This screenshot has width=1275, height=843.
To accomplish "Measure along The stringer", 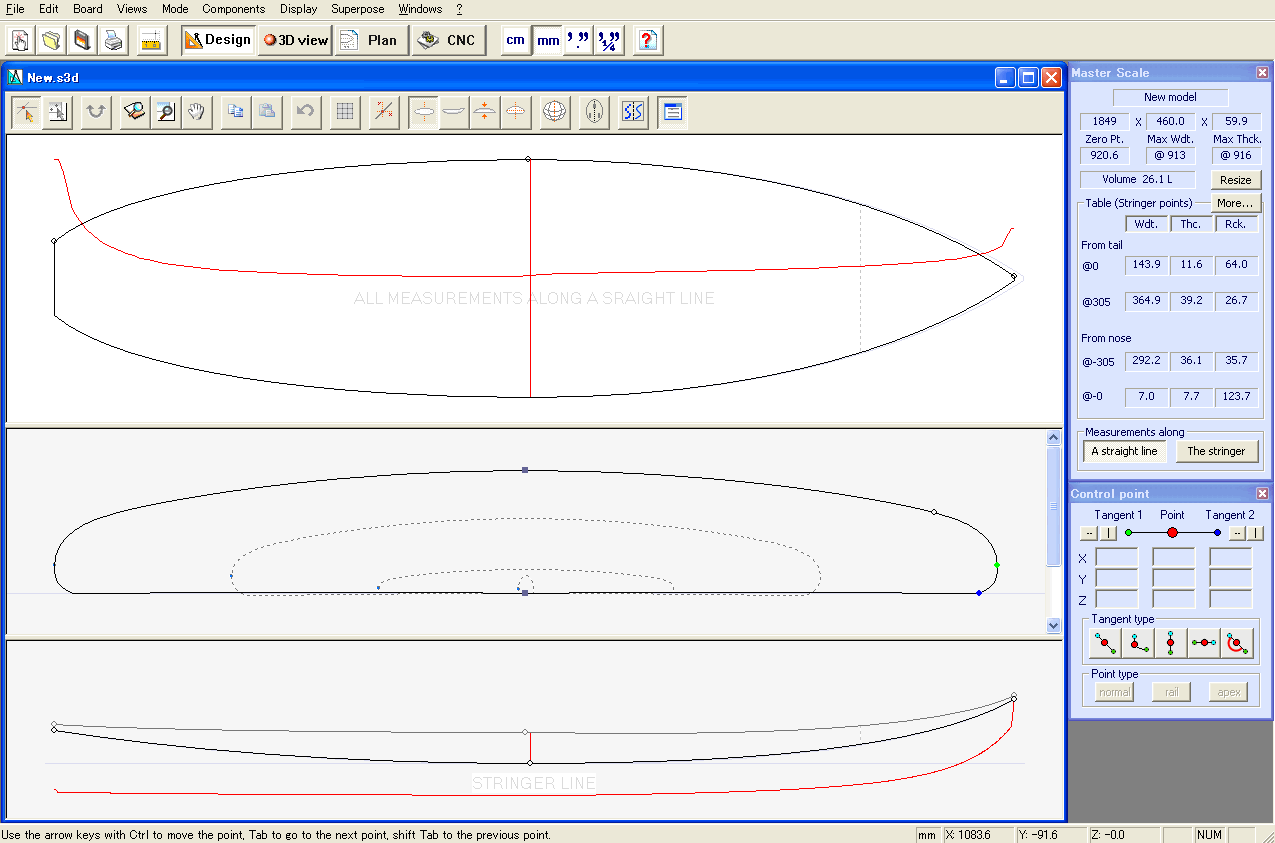I will (x=1217, y=451).
